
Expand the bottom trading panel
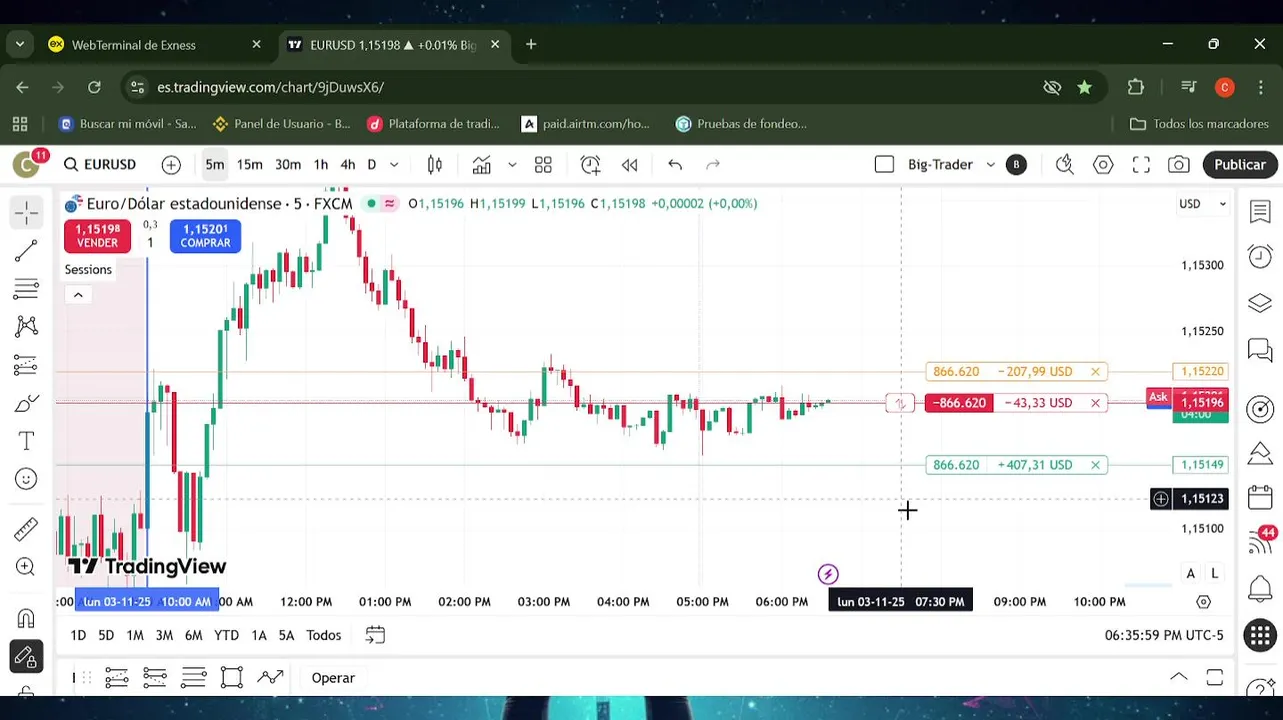(1179, 678)
